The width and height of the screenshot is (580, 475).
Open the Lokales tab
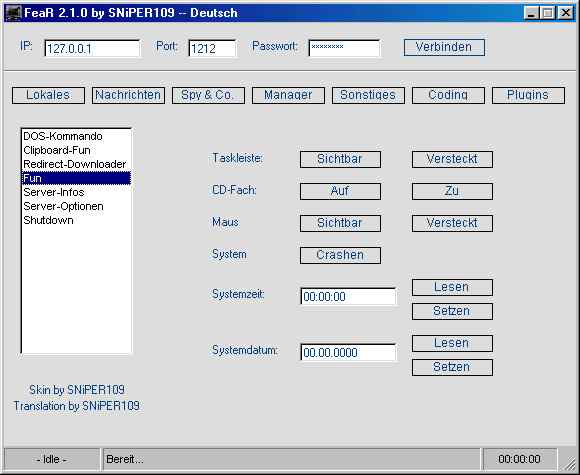[48, 95]
